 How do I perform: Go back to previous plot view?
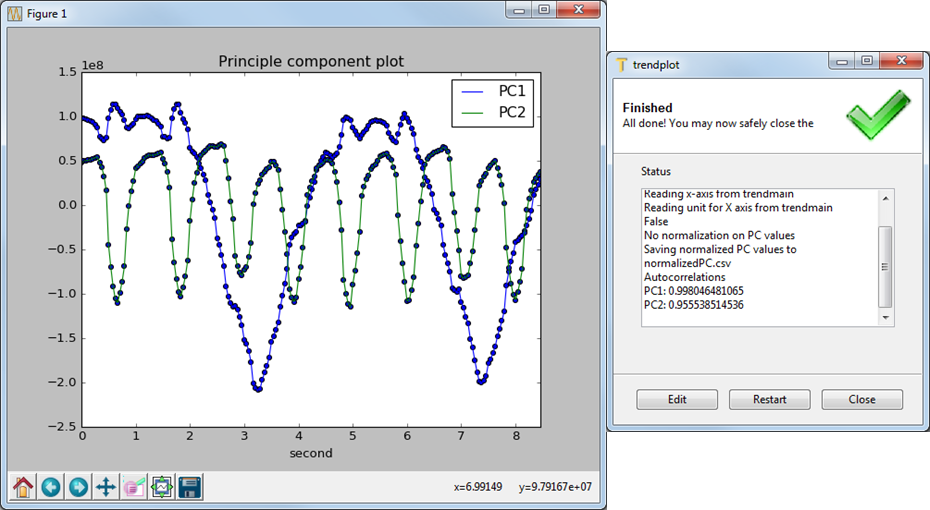click(x=50, y=487)
